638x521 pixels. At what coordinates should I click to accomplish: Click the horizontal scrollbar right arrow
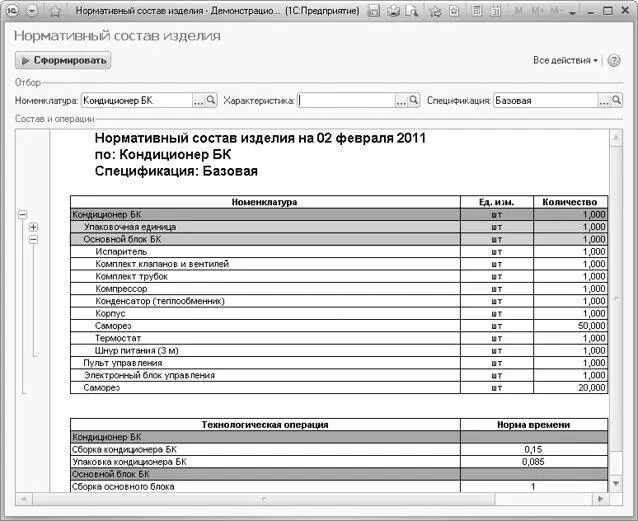[601, 499]
